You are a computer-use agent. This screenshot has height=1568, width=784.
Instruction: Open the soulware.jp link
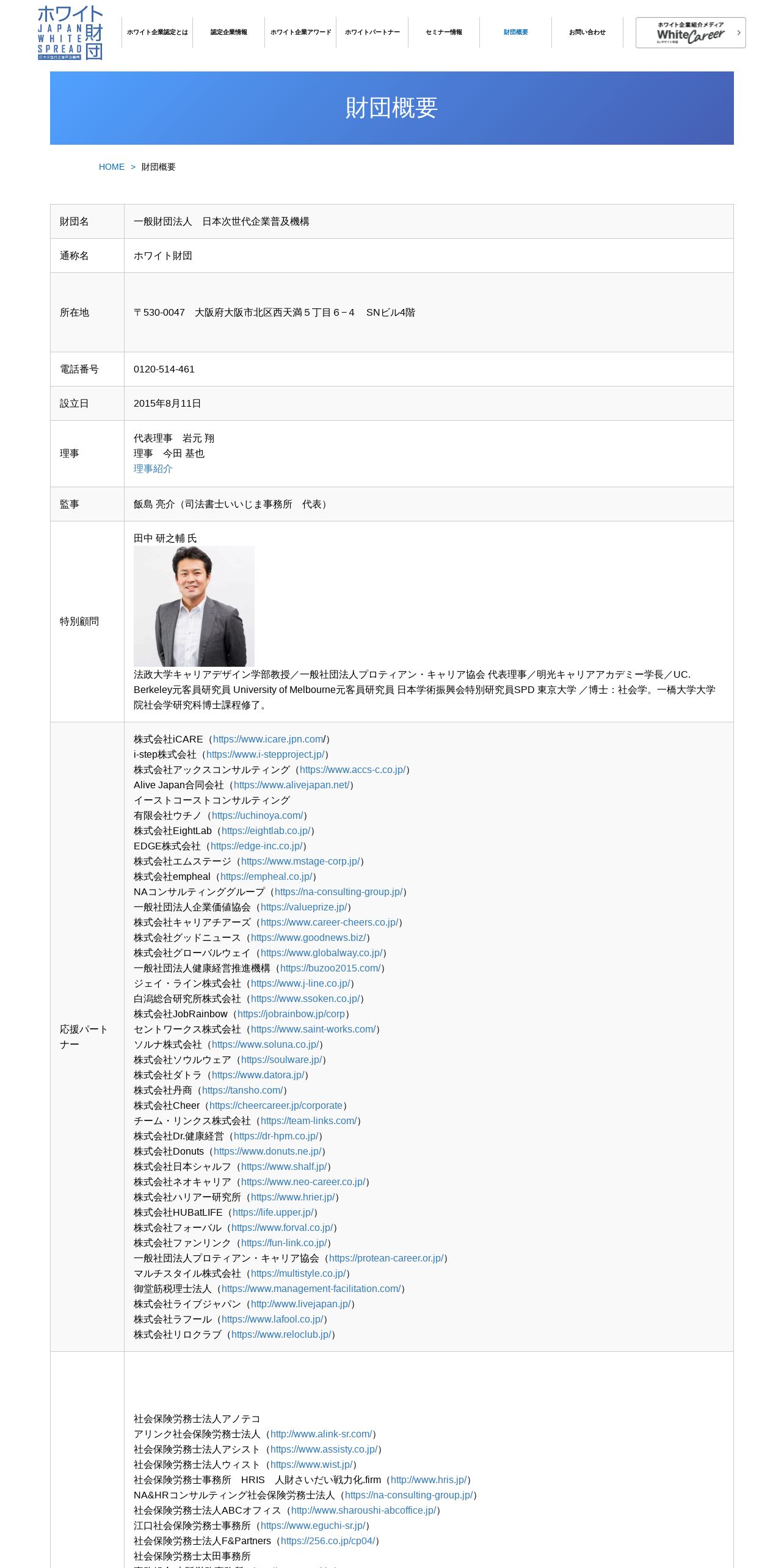coord(282,1060)
